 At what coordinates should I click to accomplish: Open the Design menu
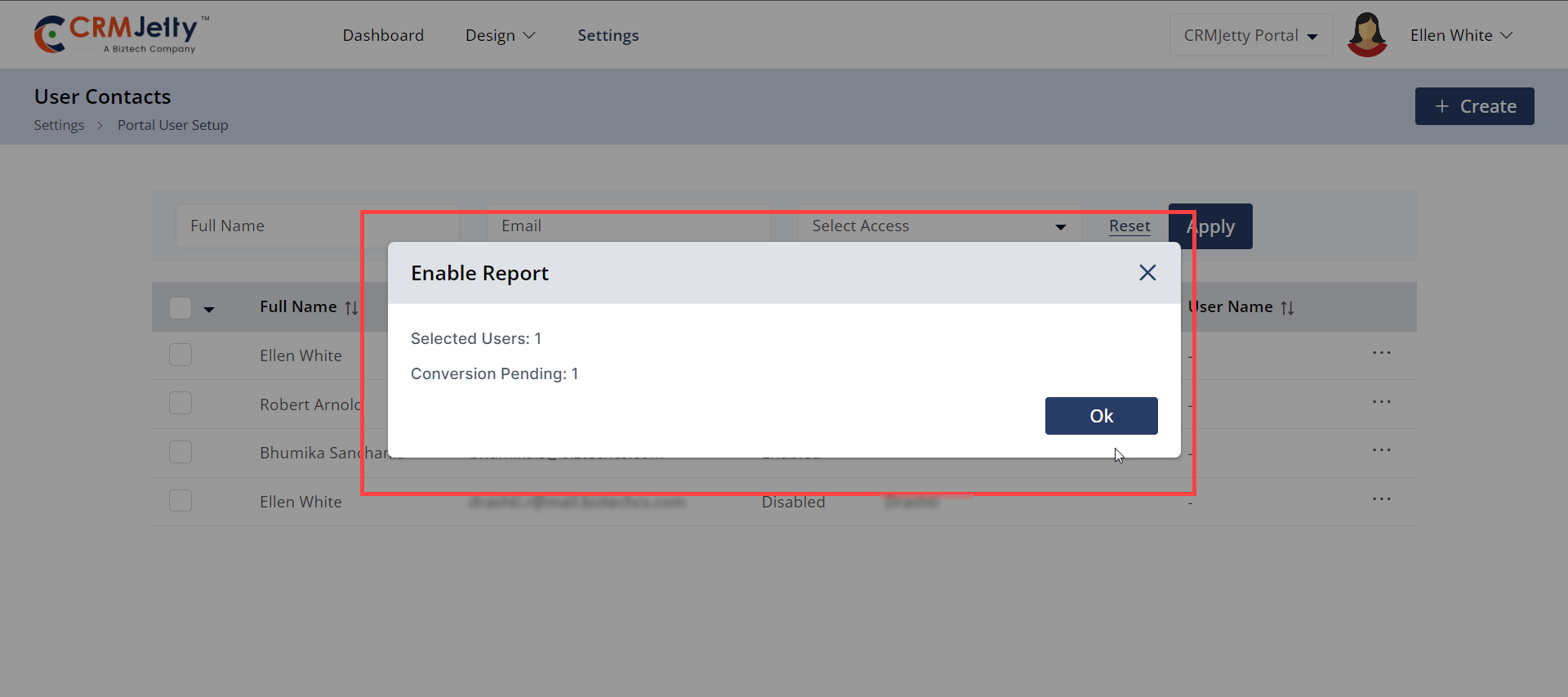pyautogui.click(x=499, y=35)
